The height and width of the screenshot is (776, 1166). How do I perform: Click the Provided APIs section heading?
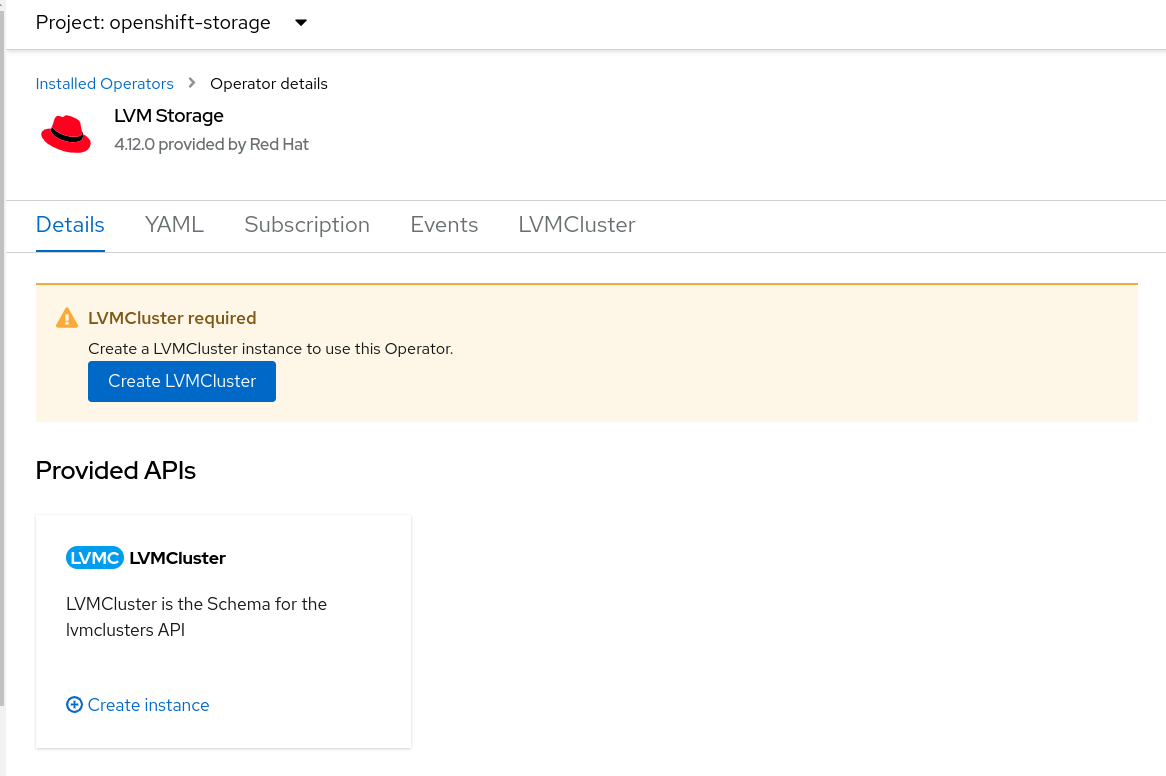point(115,470)
